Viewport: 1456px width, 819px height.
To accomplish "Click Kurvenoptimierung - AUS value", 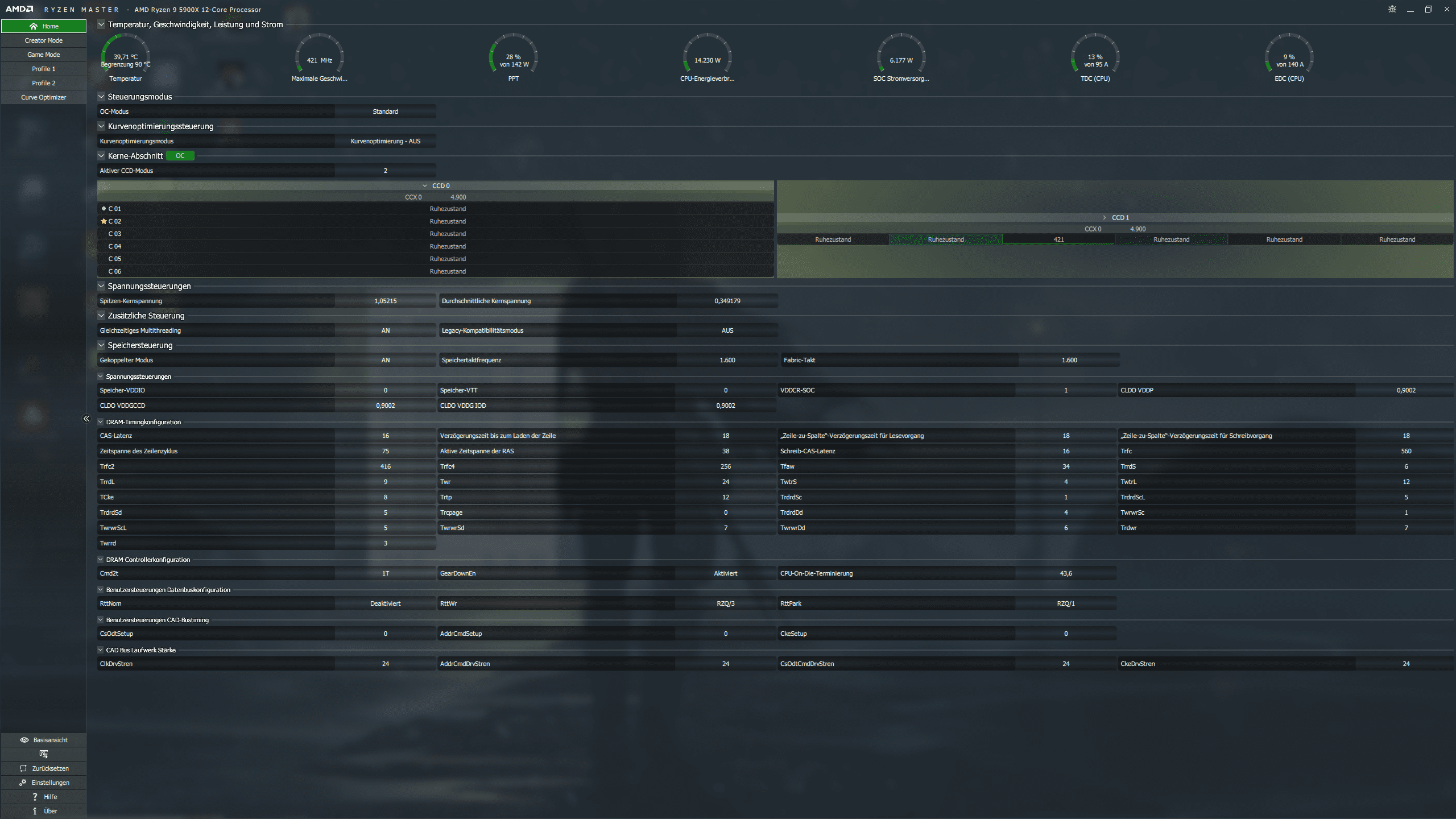I will pyautogui.click(x=386, y=141).
